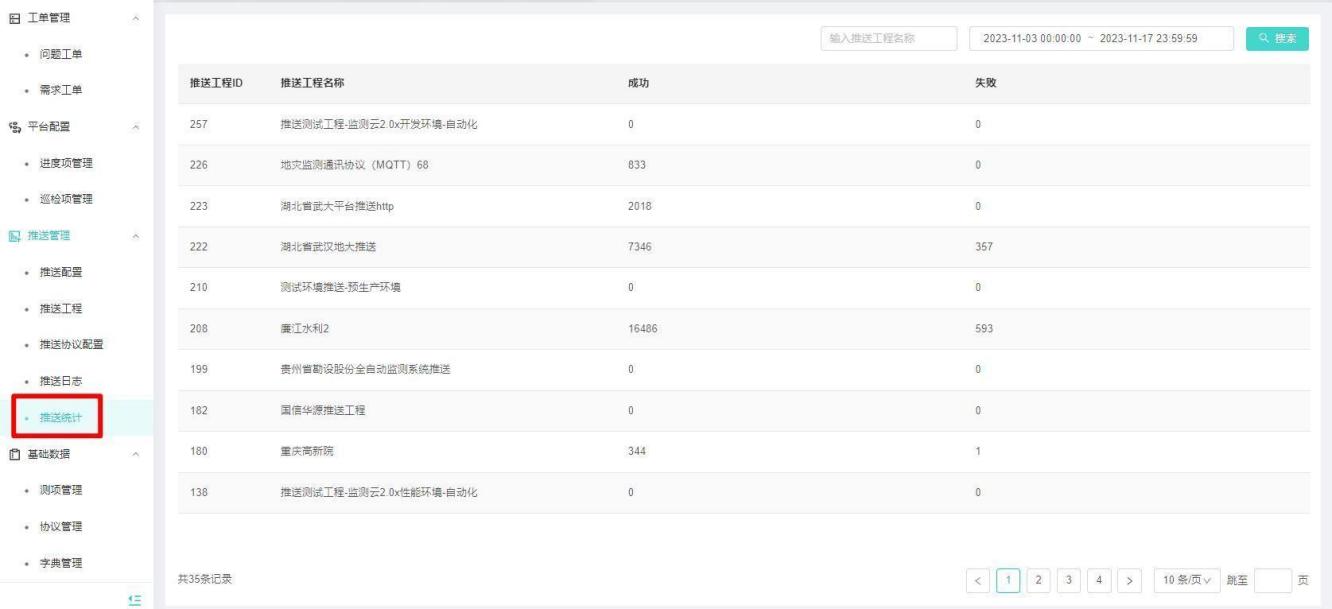Open 问题工单 in the sidebar
1332x609 pixels.
click(x=60, y=54)
